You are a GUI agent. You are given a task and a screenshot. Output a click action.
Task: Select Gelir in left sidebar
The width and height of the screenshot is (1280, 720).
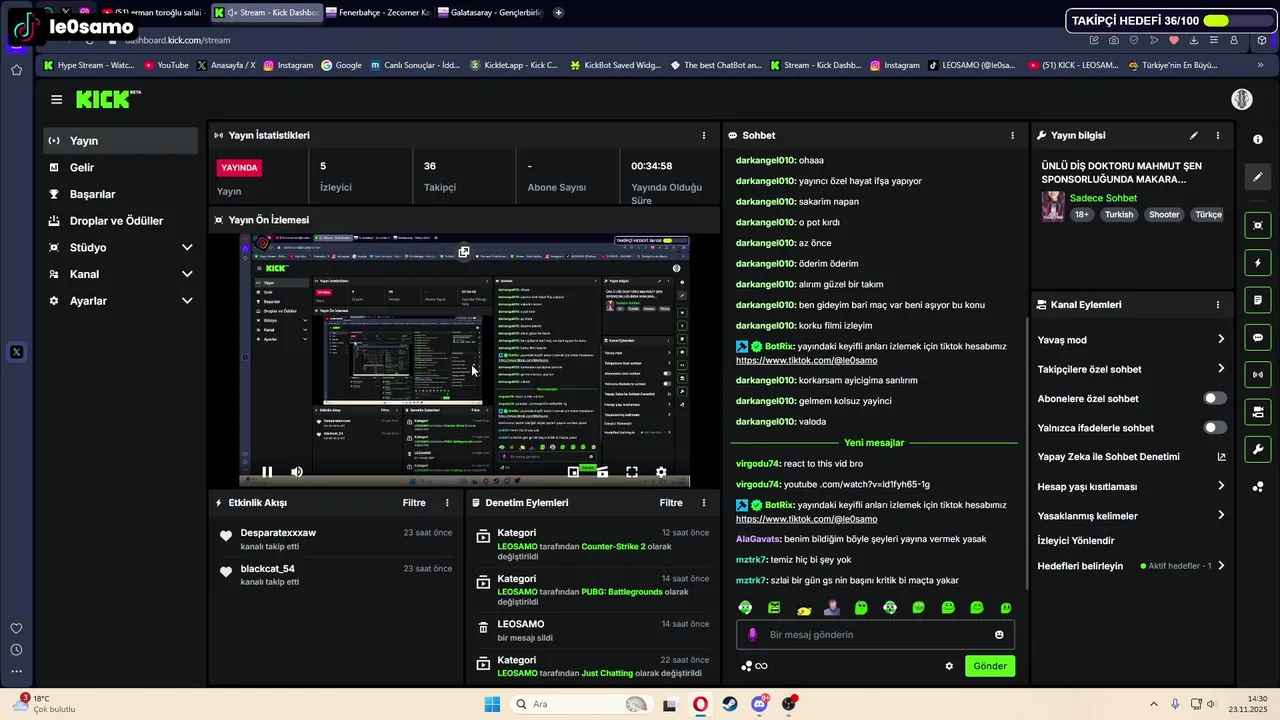pyautogui.click(x=120, y=168)
